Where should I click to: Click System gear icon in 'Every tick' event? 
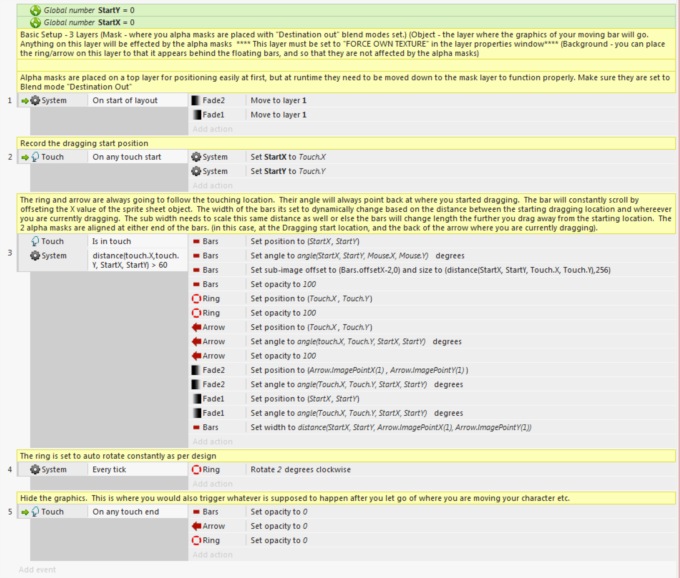(35, 470)
